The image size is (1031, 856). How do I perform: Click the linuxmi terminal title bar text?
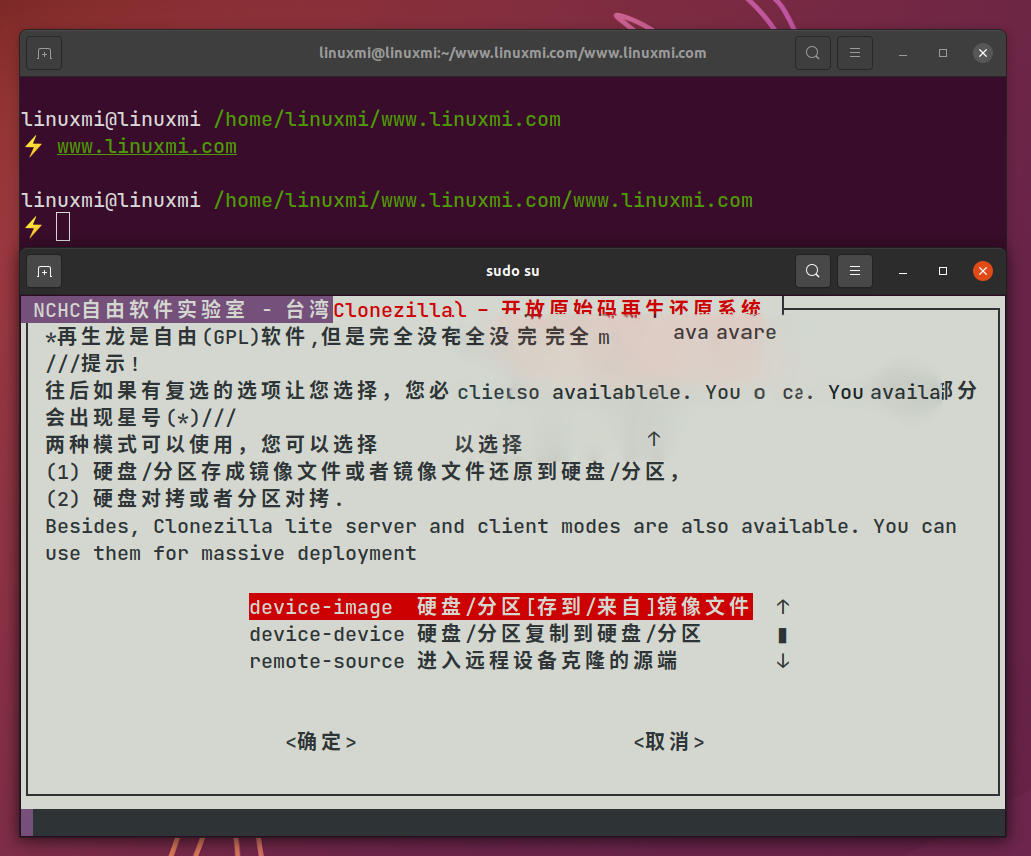[513, 53]
